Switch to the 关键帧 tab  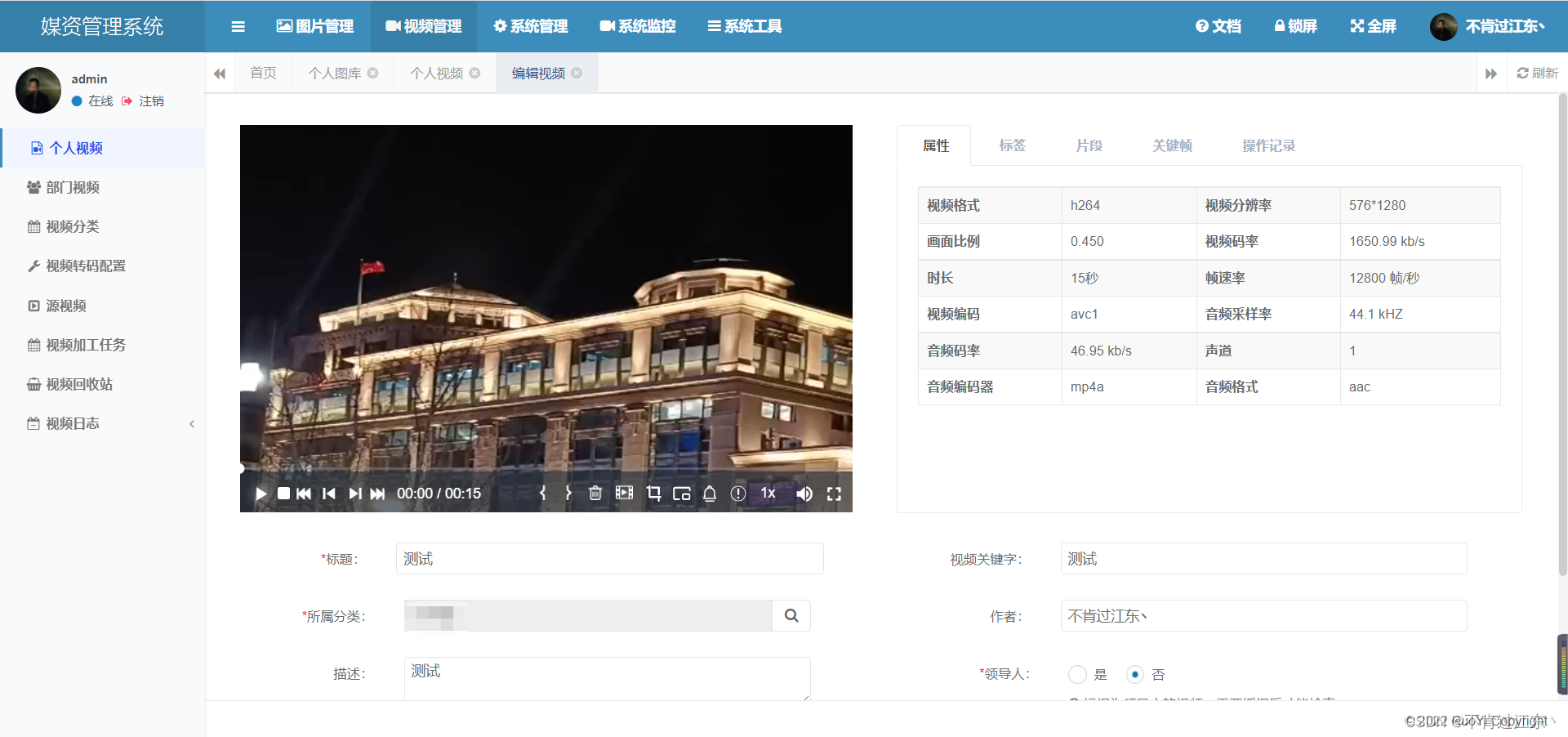1172,145
